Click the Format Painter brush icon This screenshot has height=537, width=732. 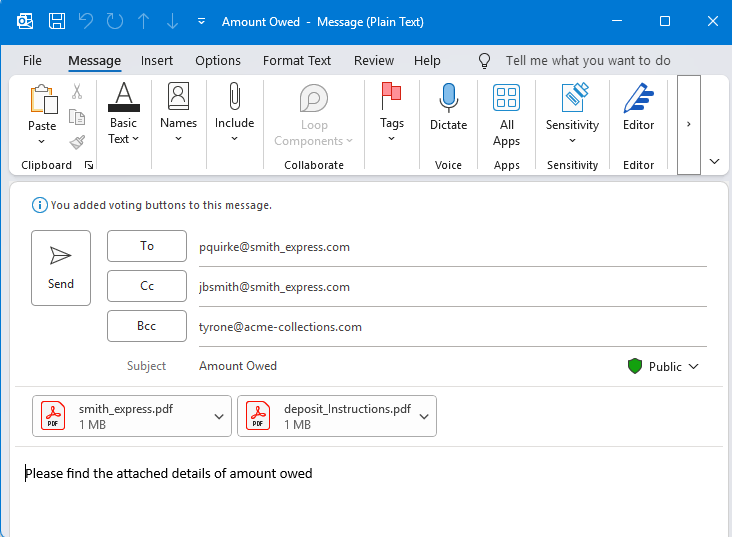78,142
